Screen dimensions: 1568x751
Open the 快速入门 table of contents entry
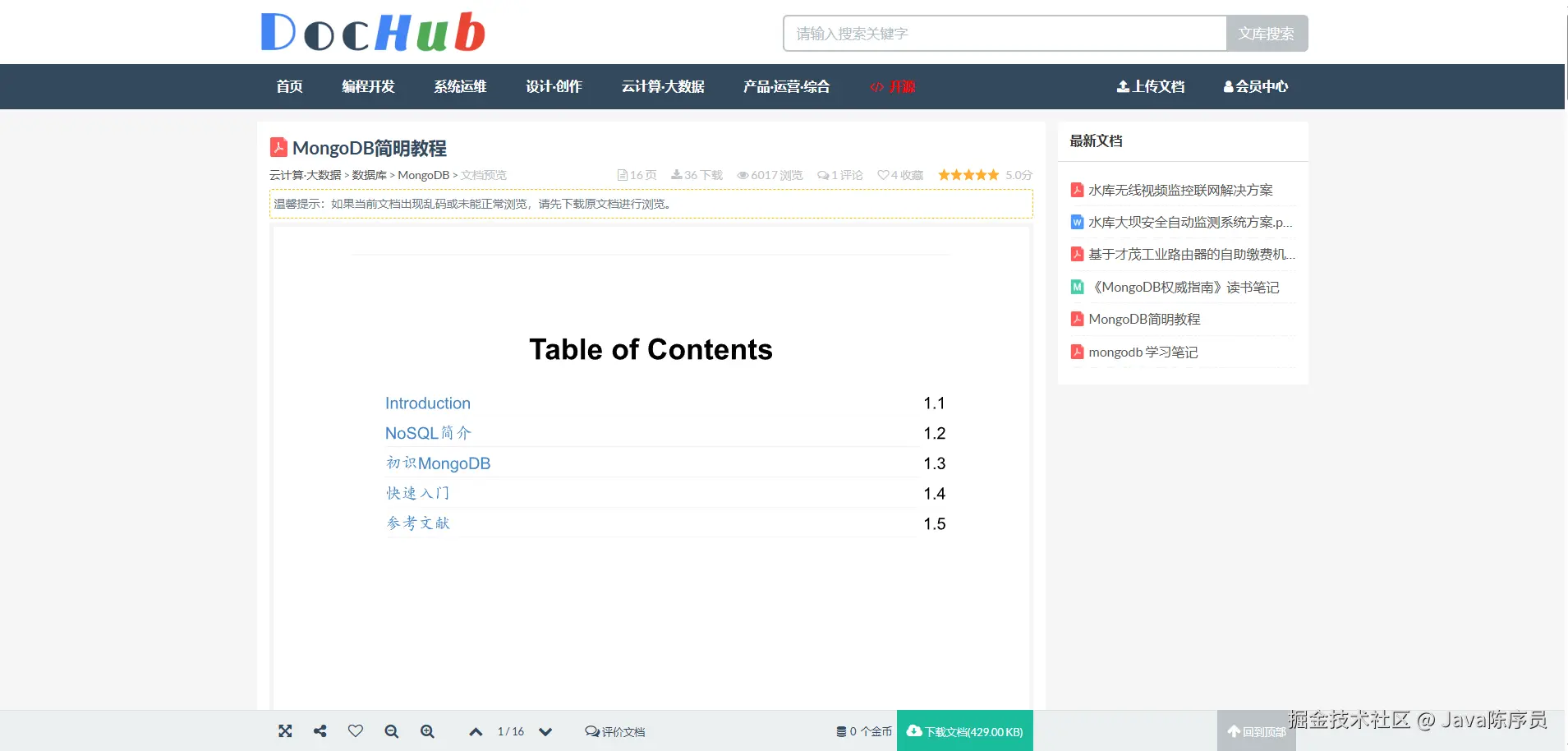point(418,493)
